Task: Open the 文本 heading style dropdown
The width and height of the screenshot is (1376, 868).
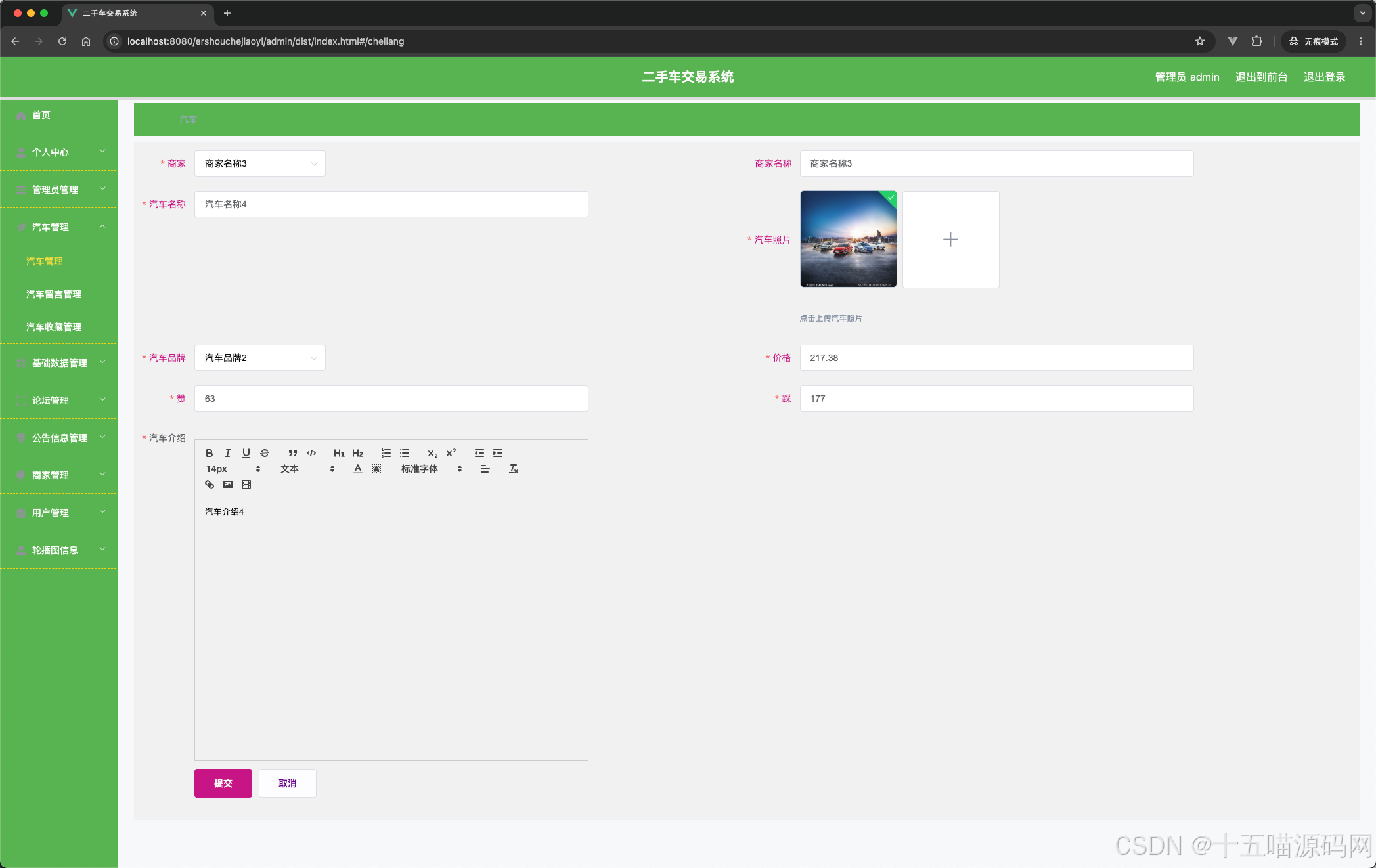Action: (x=307, y=469)
